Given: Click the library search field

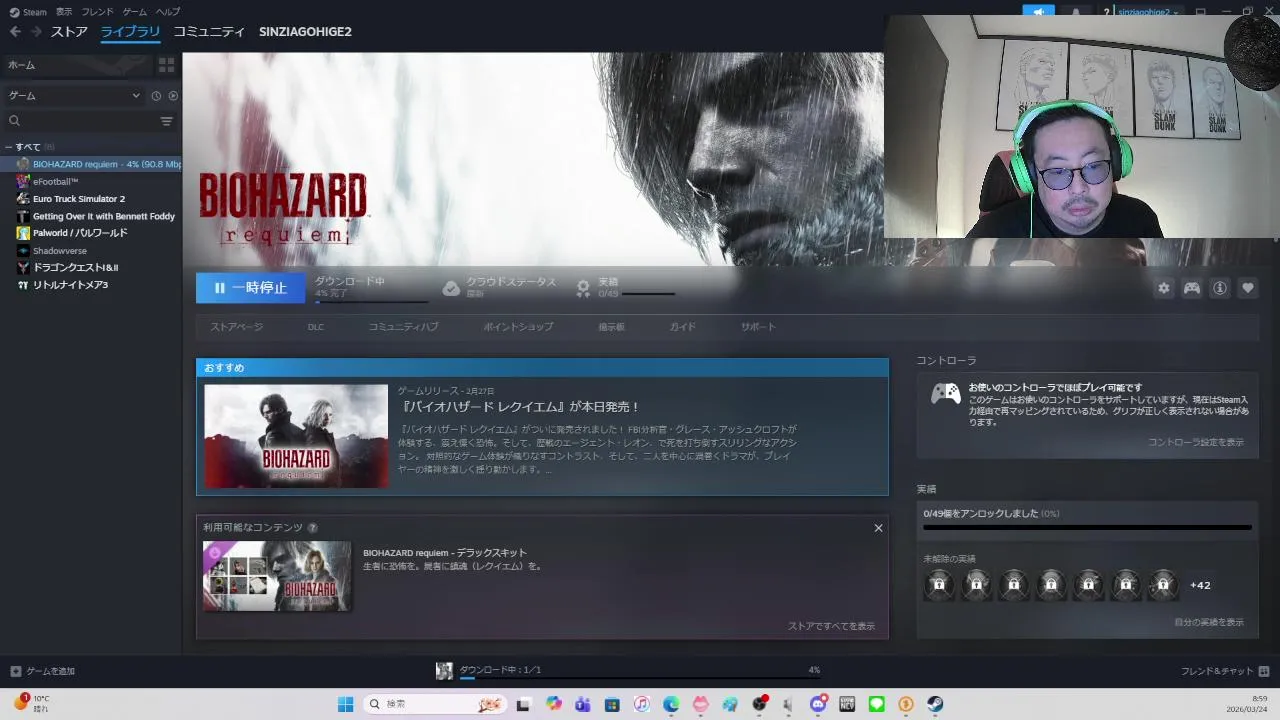Looking at the screenshot, I should tap(82, 121).
